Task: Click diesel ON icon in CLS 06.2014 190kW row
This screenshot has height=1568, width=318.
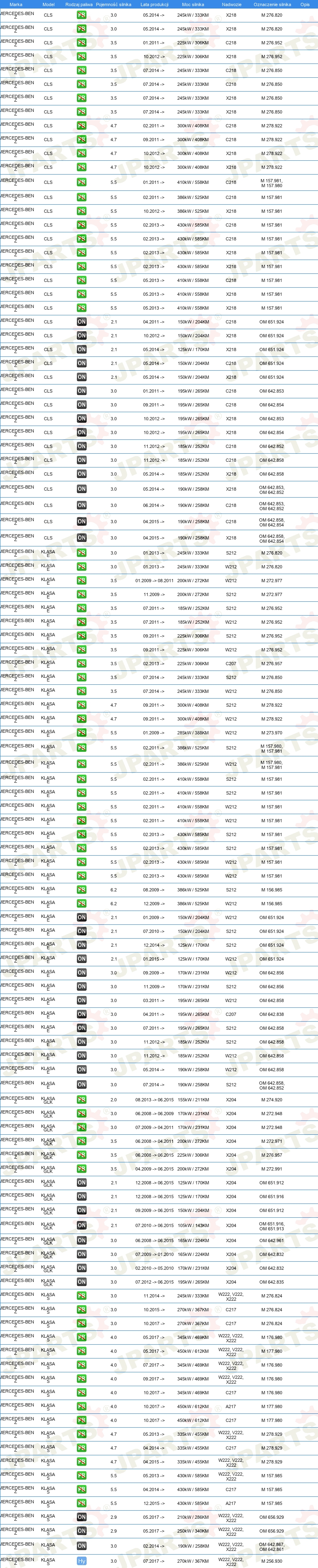Action: tap(81, 505)
